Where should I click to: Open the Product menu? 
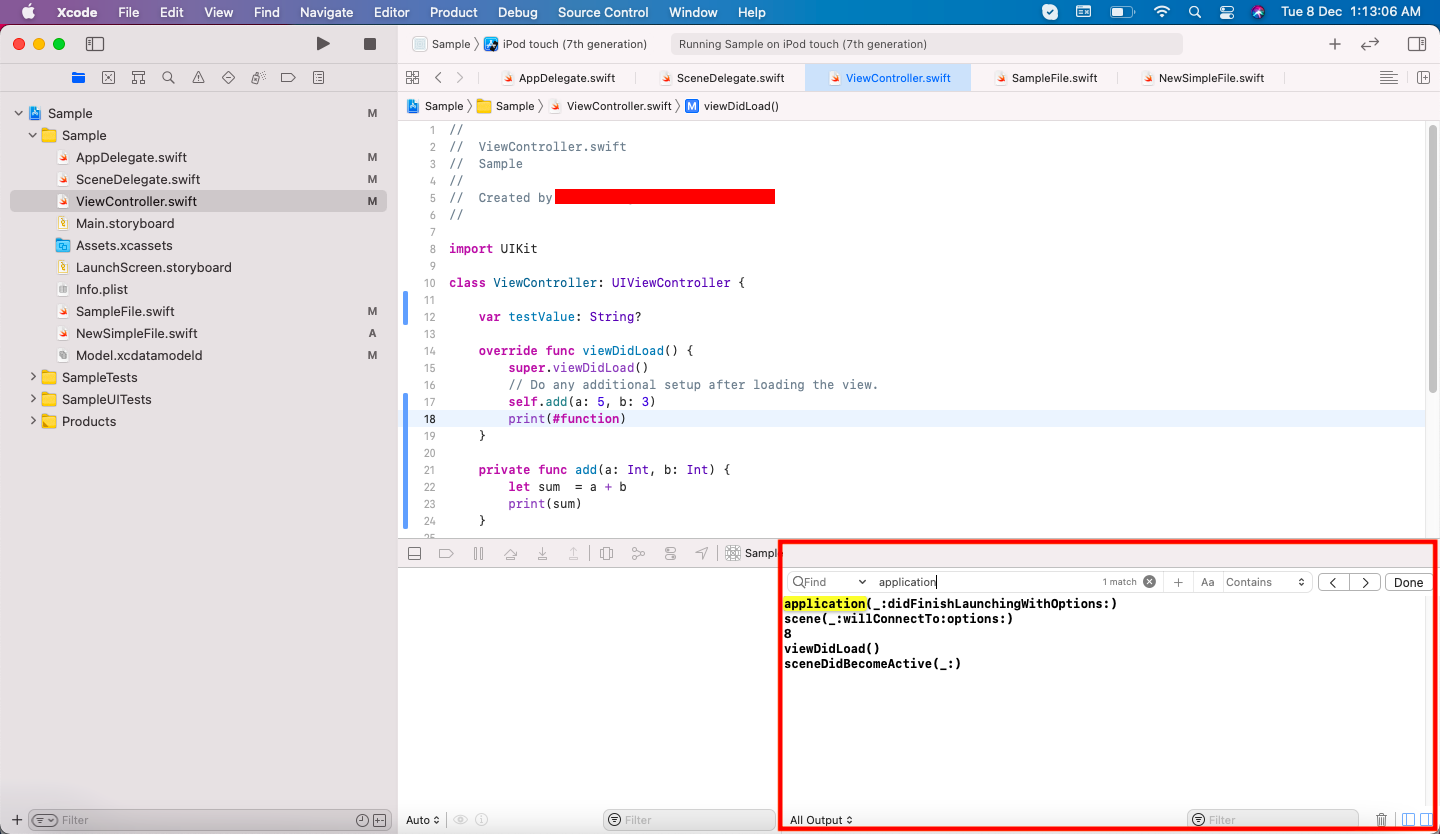tap(453, 12)
